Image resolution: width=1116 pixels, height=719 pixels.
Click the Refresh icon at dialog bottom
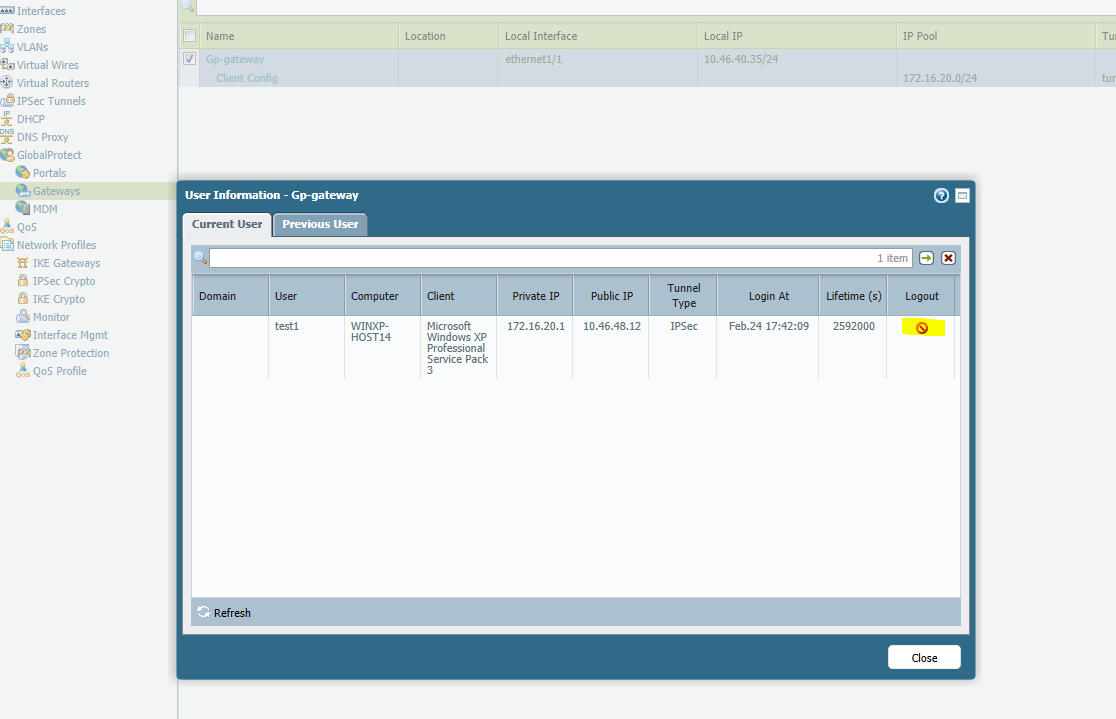point(204,612)
